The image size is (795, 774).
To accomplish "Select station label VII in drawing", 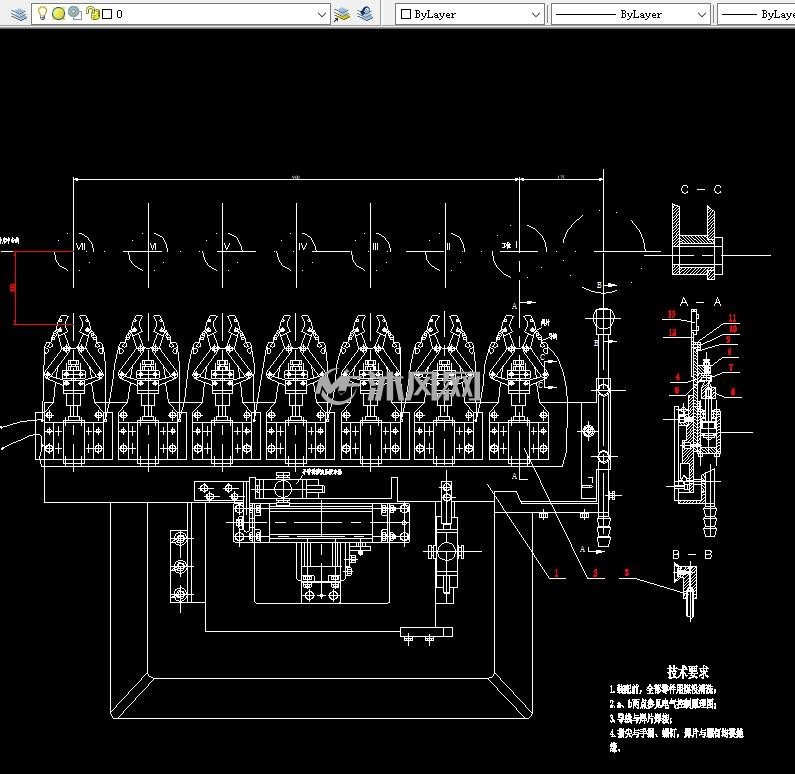I will (x=81, y=246).
